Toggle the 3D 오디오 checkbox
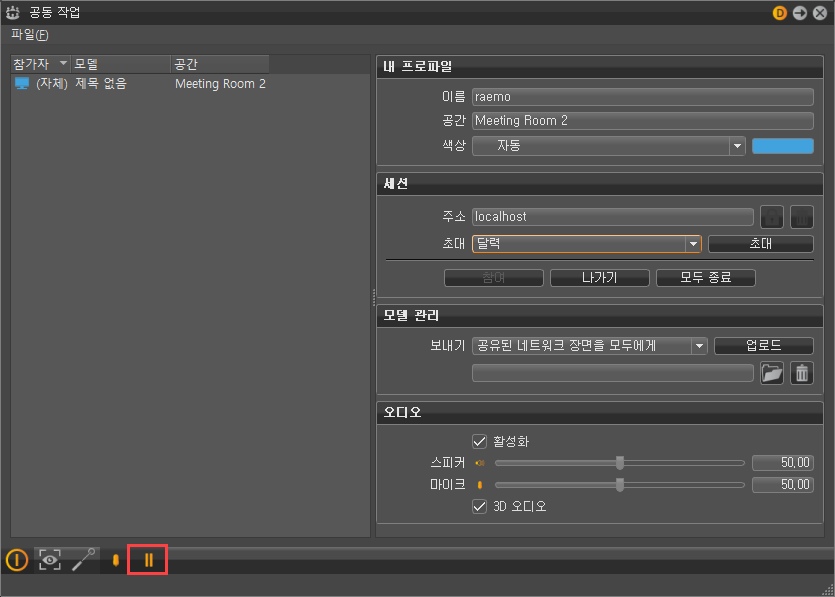This screenshot has height=597, width=835. coord(479,506)
